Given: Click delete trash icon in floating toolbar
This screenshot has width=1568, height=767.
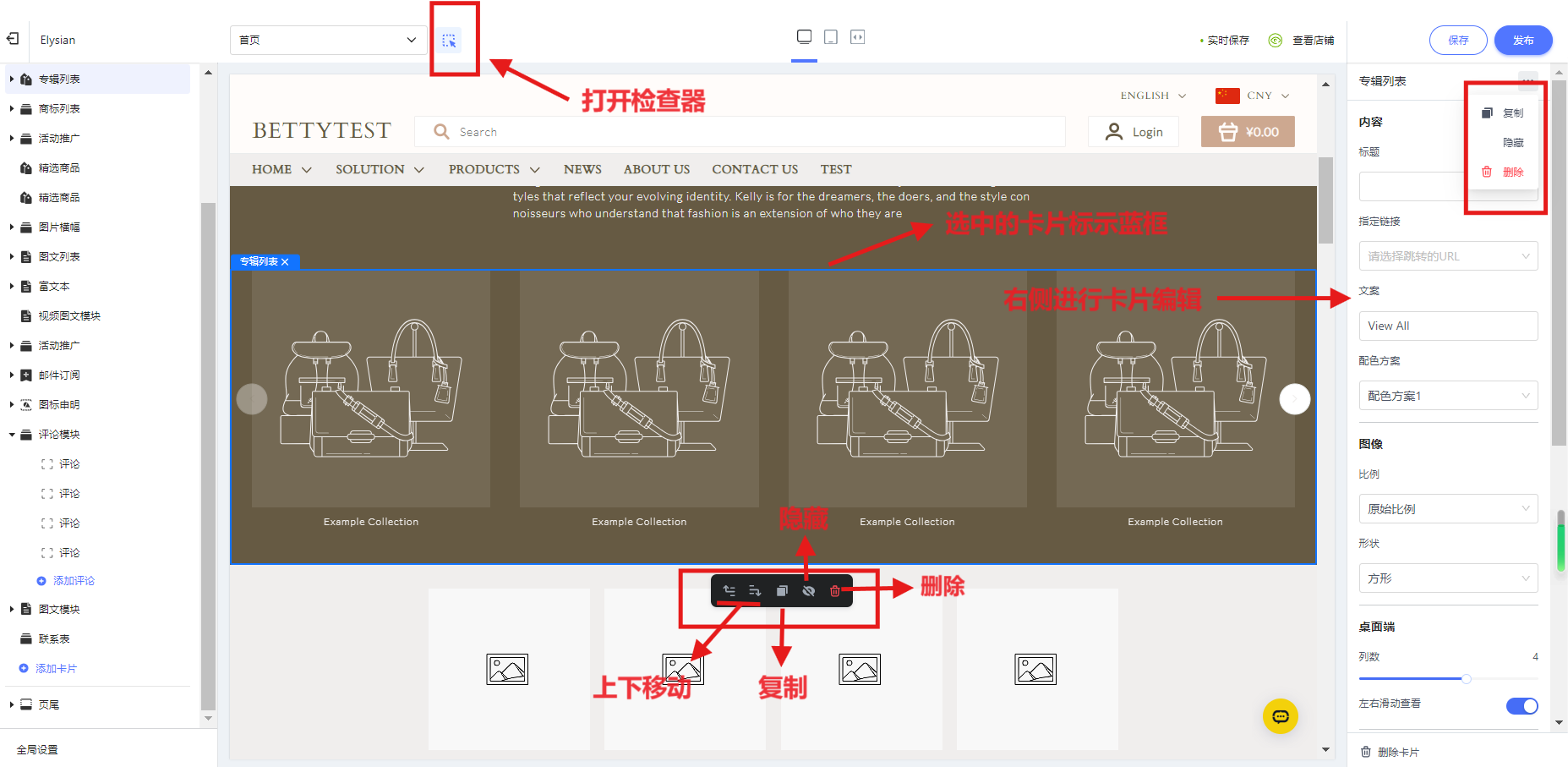Looking at the screenshot, I should pyautogui.click(x=835, y=591).
